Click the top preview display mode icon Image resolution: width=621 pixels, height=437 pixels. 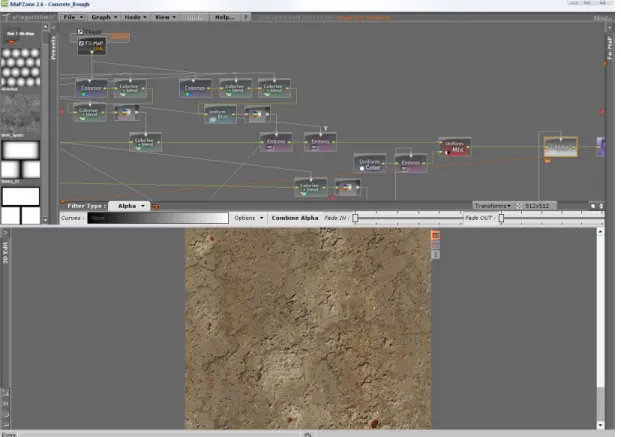(x=435, y=235)
